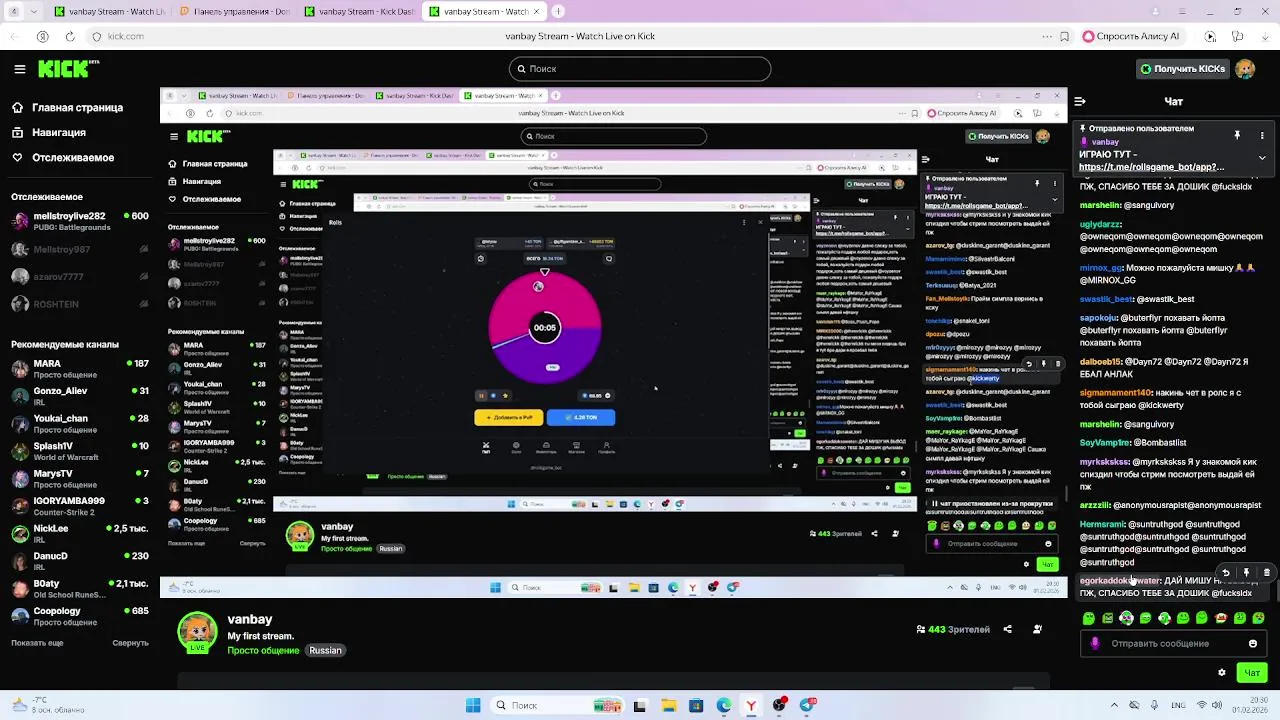1280x720 pixels.
Task: Open the t.me/rollsgame_bot link in pinned message
Action: point(1151,167)
